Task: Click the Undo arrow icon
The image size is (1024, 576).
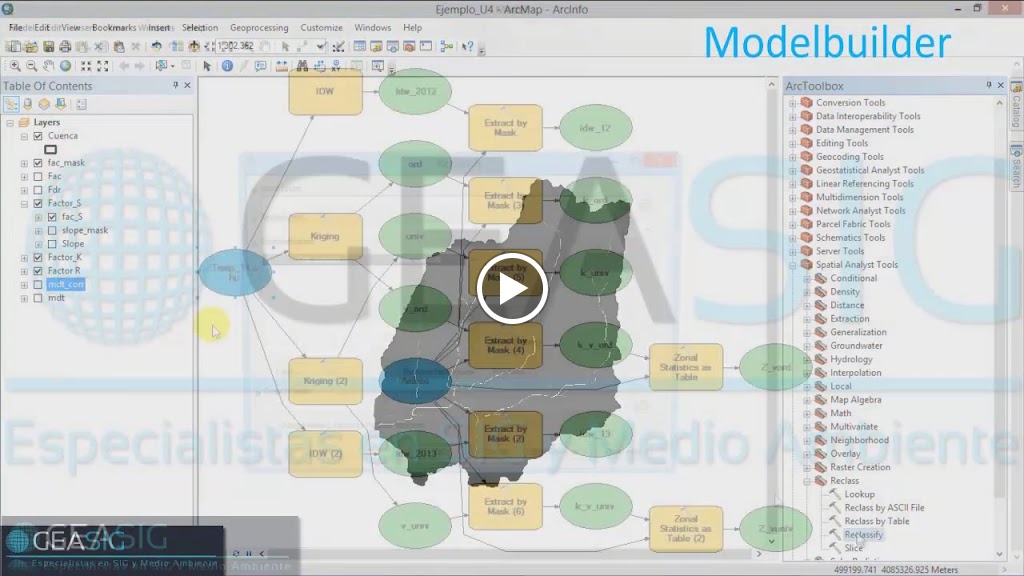Action: click(x=156, y=46)
